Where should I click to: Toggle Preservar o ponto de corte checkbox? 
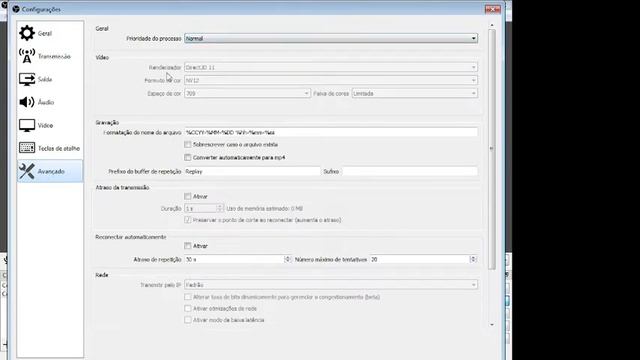[188, 220]
